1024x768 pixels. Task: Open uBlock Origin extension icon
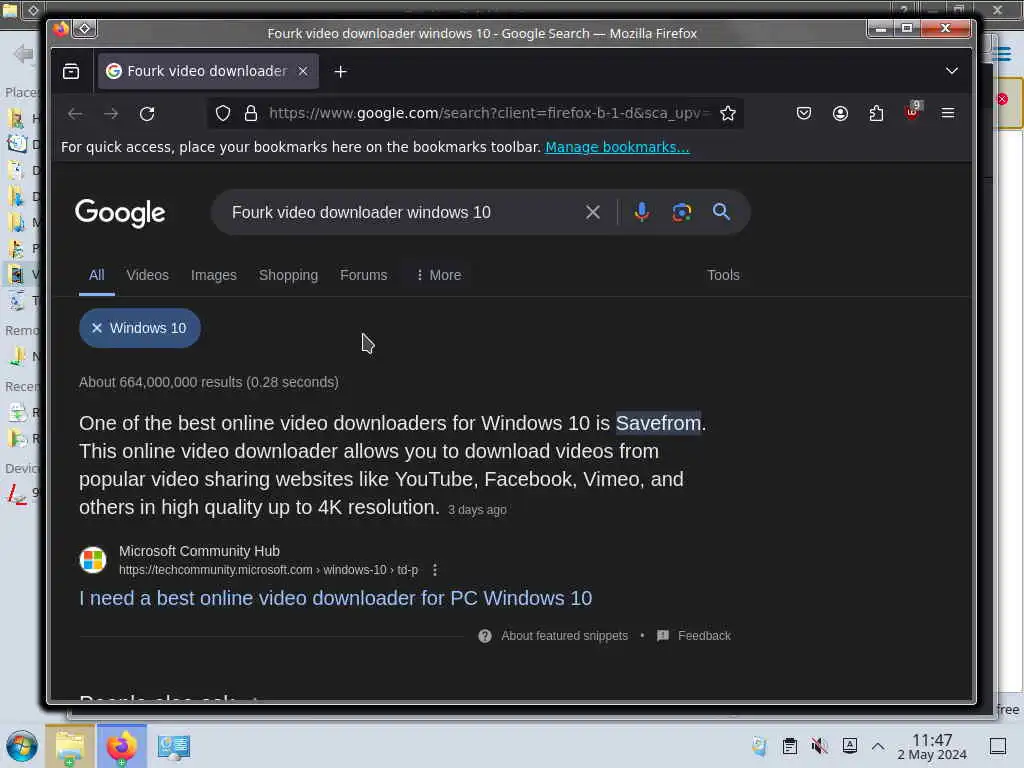click(912, 112)
